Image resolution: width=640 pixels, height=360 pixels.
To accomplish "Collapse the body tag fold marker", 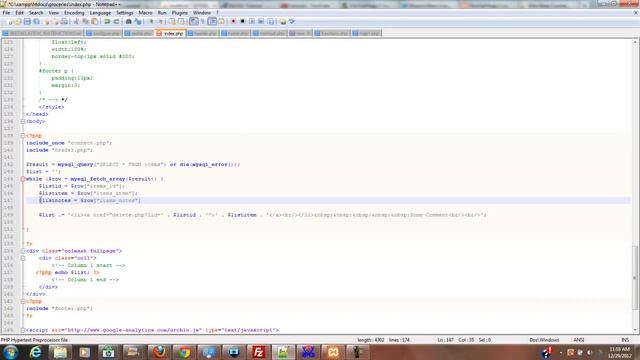I will [23, 121].
